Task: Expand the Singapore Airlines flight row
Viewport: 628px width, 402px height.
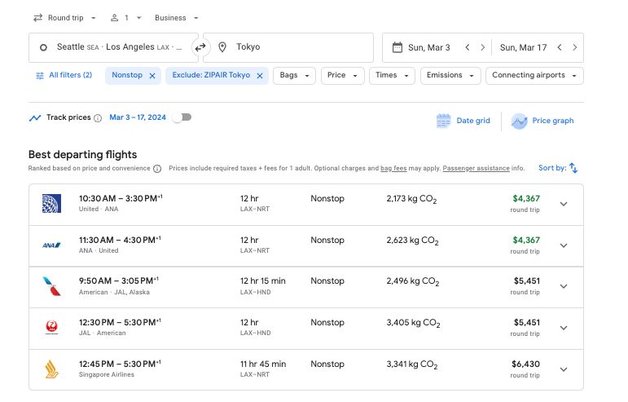Action: click(x=564, y=369)
